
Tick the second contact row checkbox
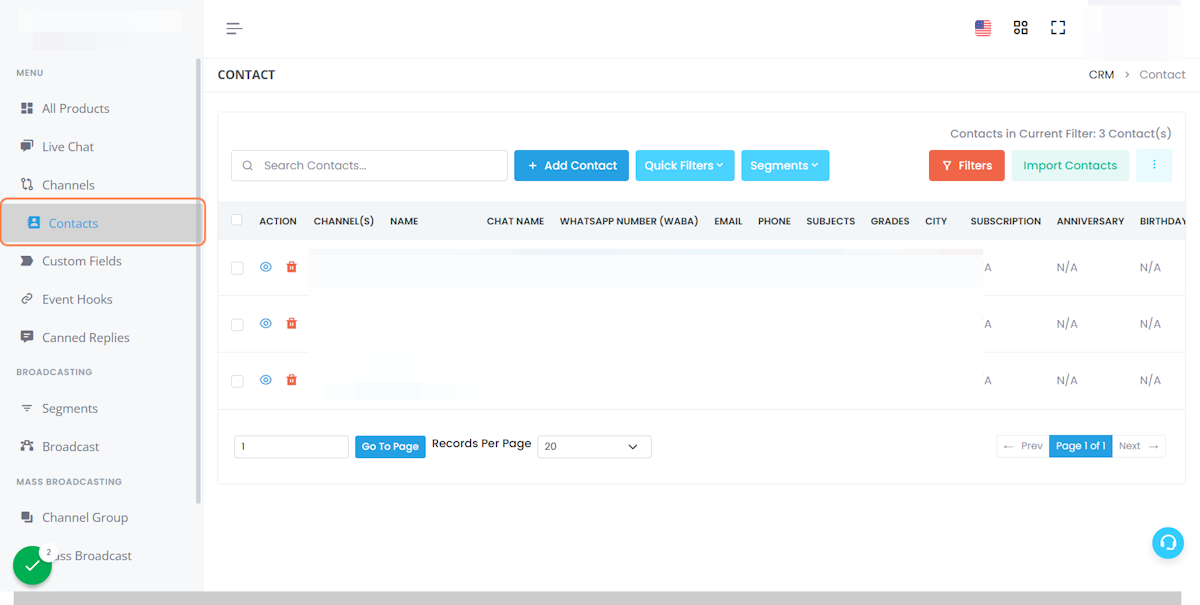click(x=237, y=324)
